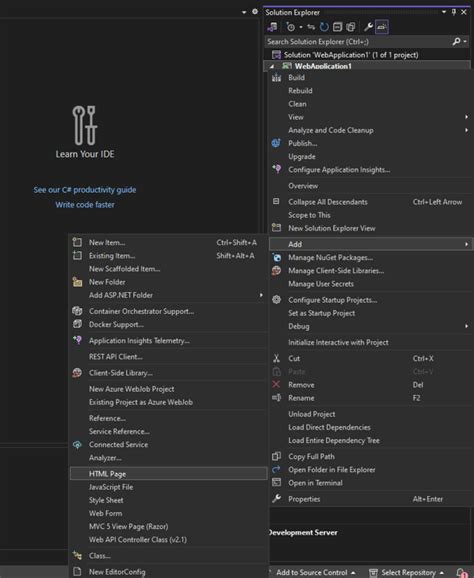Viewport: 474px width, 578px height.
Task: Choose Manage NuGet Packages from context menu
Action: coord(371,258)
